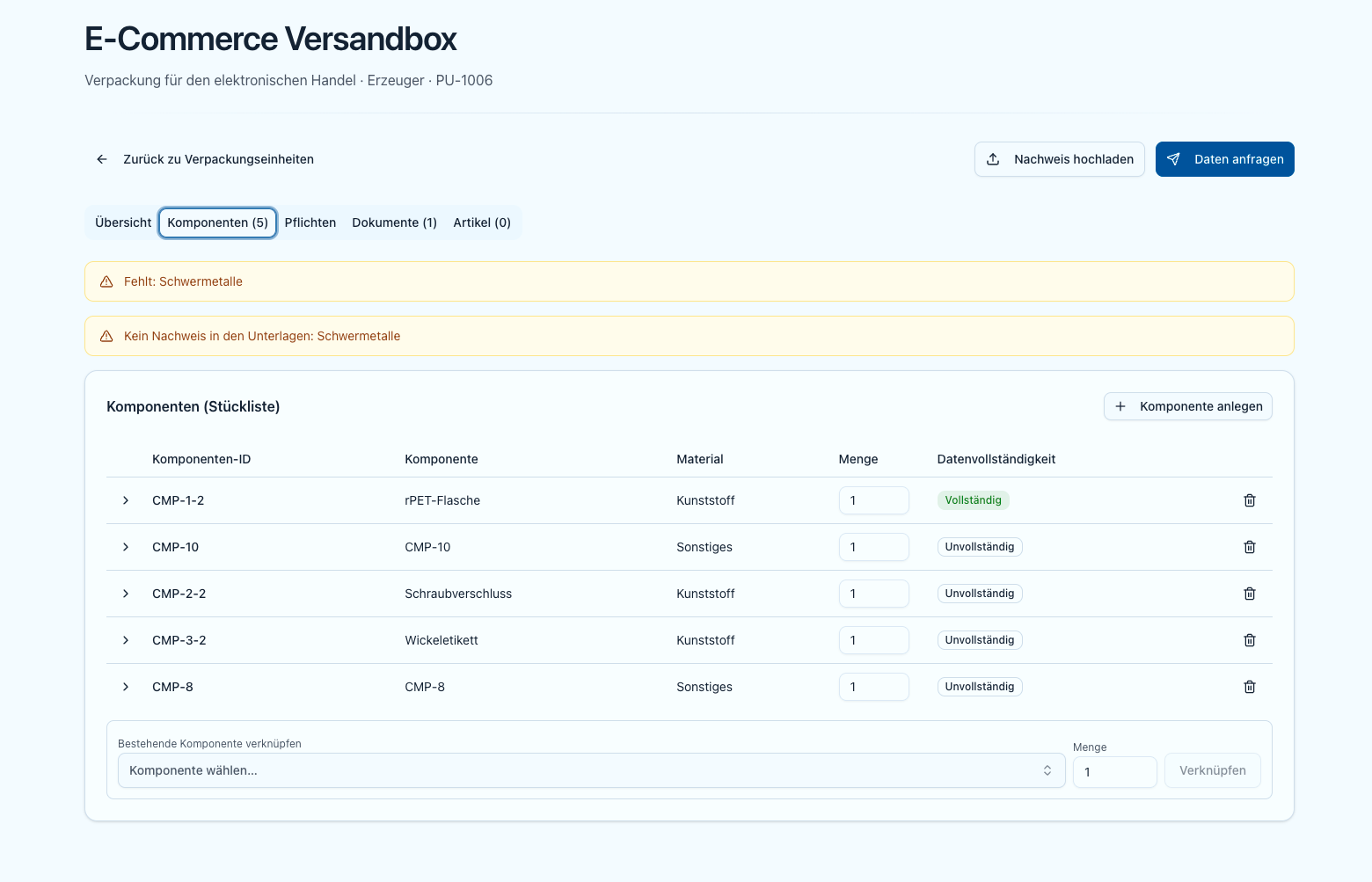The height and width of the screenshot is (882, 1372).
Task: Click the trash icon for CMP-8
Action: point(1249,687)
